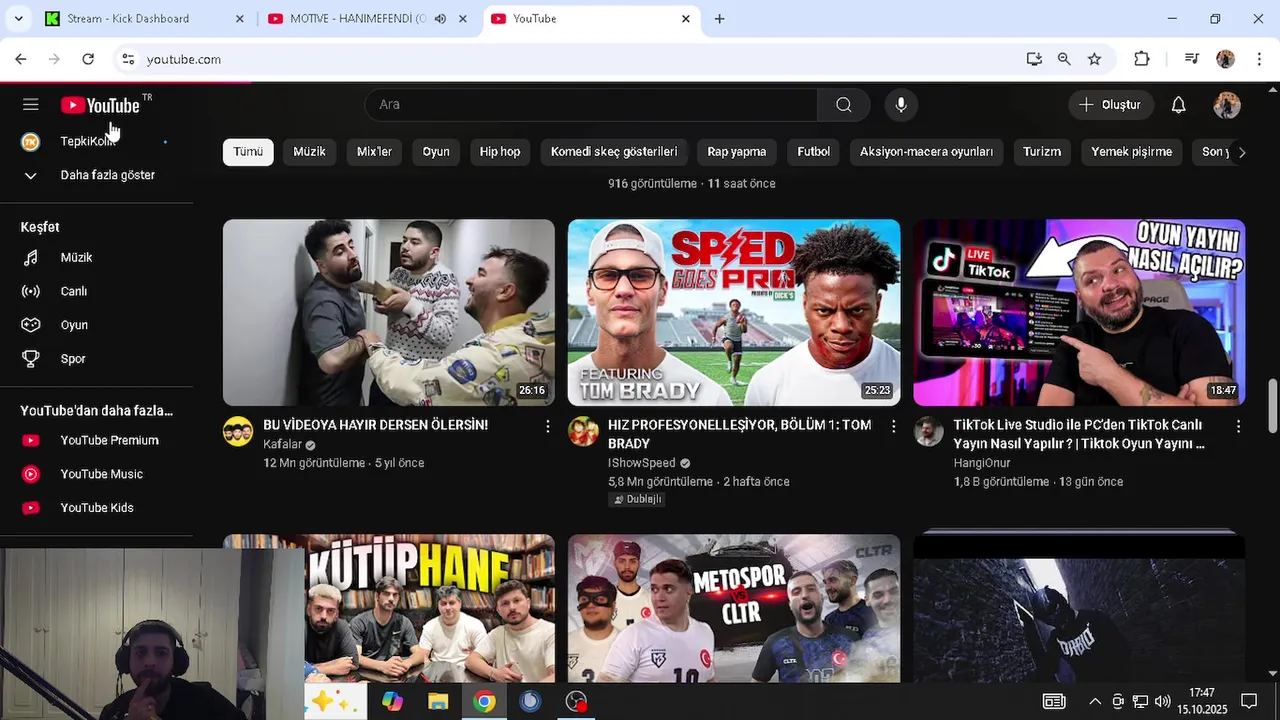The image size is (1280, 720).
Task: Bookmark this page with the star
Action: [x=1095, y=59]
